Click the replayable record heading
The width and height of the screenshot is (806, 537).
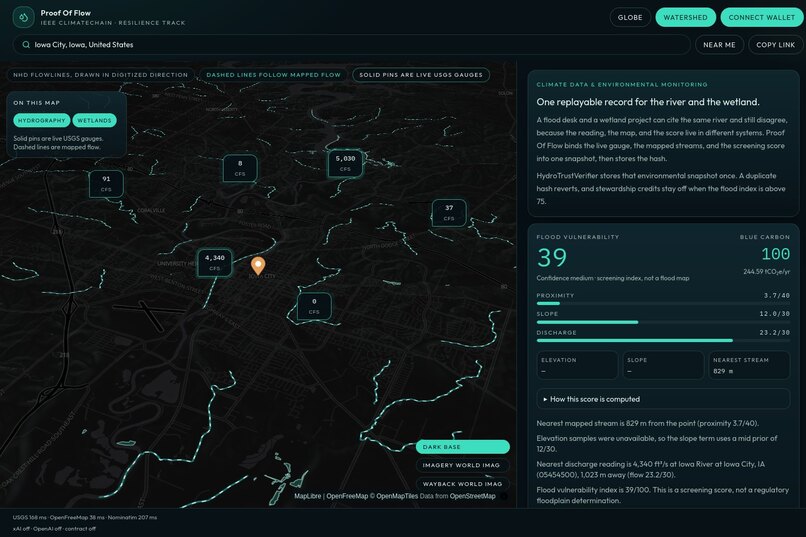(x=648, y=102)
